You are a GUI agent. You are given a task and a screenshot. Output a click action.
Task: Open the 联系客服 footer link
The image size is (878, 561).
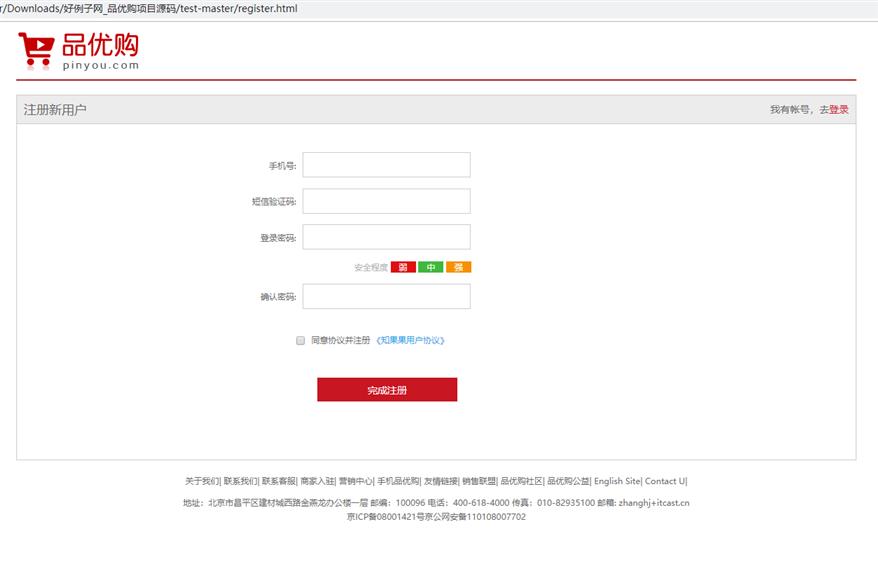click(278, 481)
